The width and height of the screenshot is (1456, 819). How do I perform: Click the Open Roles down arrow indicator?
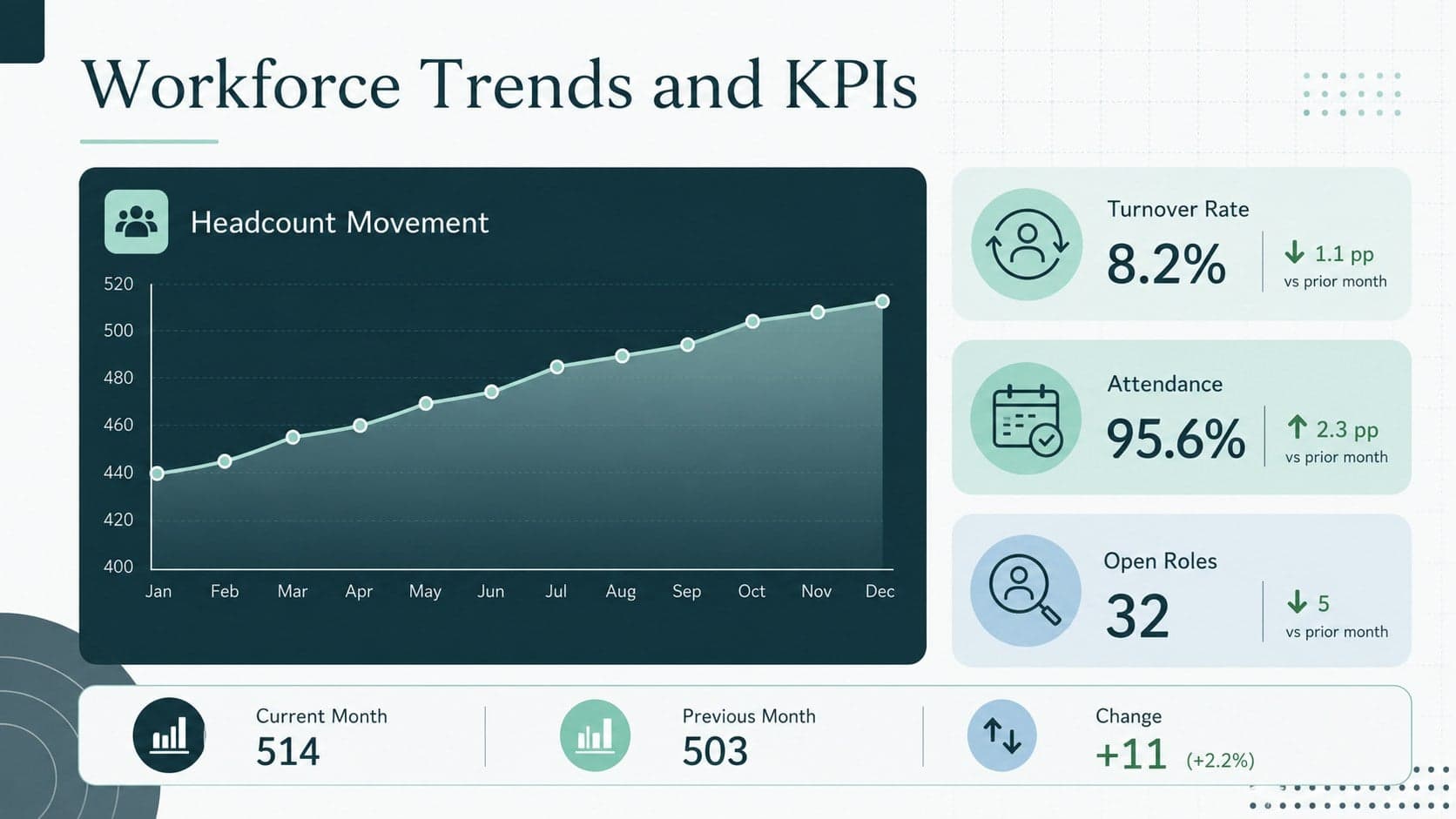(x=1297, y=601)
